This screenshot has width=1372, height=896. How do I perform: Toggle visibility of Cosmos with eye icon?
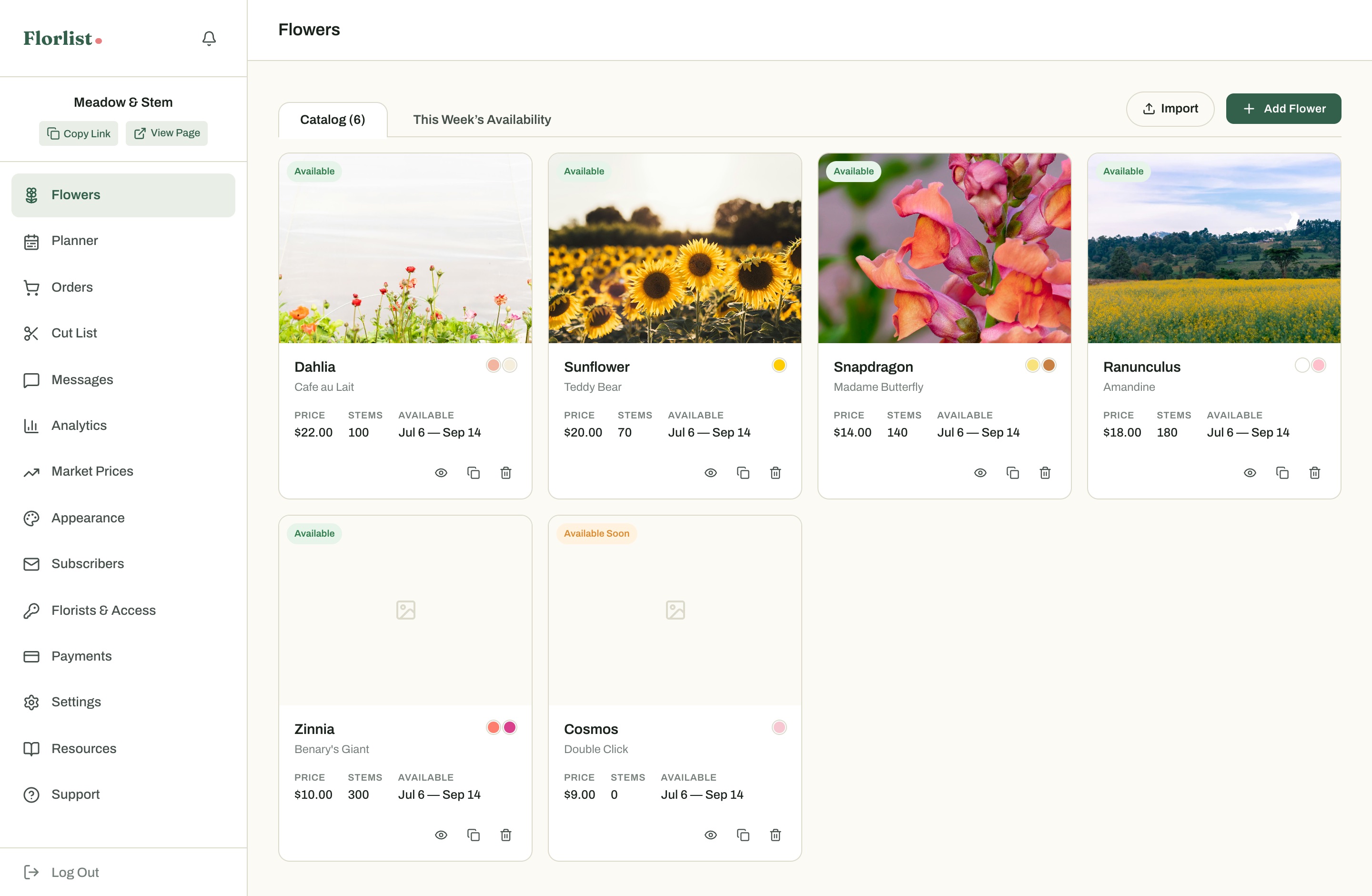point(711,835)
